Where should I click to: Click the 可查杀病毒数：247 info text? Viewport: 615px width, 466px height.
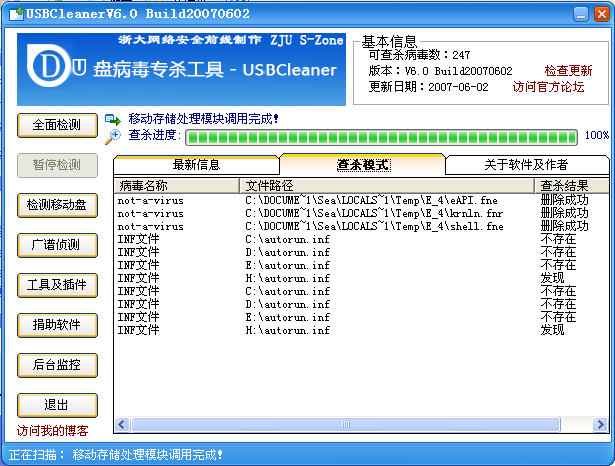[x=419, y=55]
